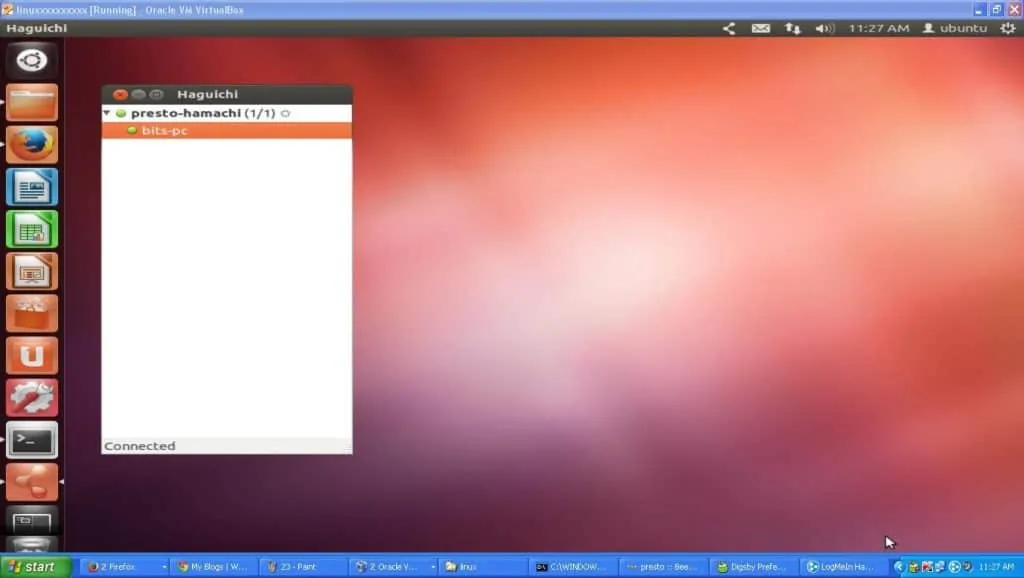Screen dimensions: 1024x578
Task: Collapse the presto-hamachi network row
Action: click(x=106, y=113)
